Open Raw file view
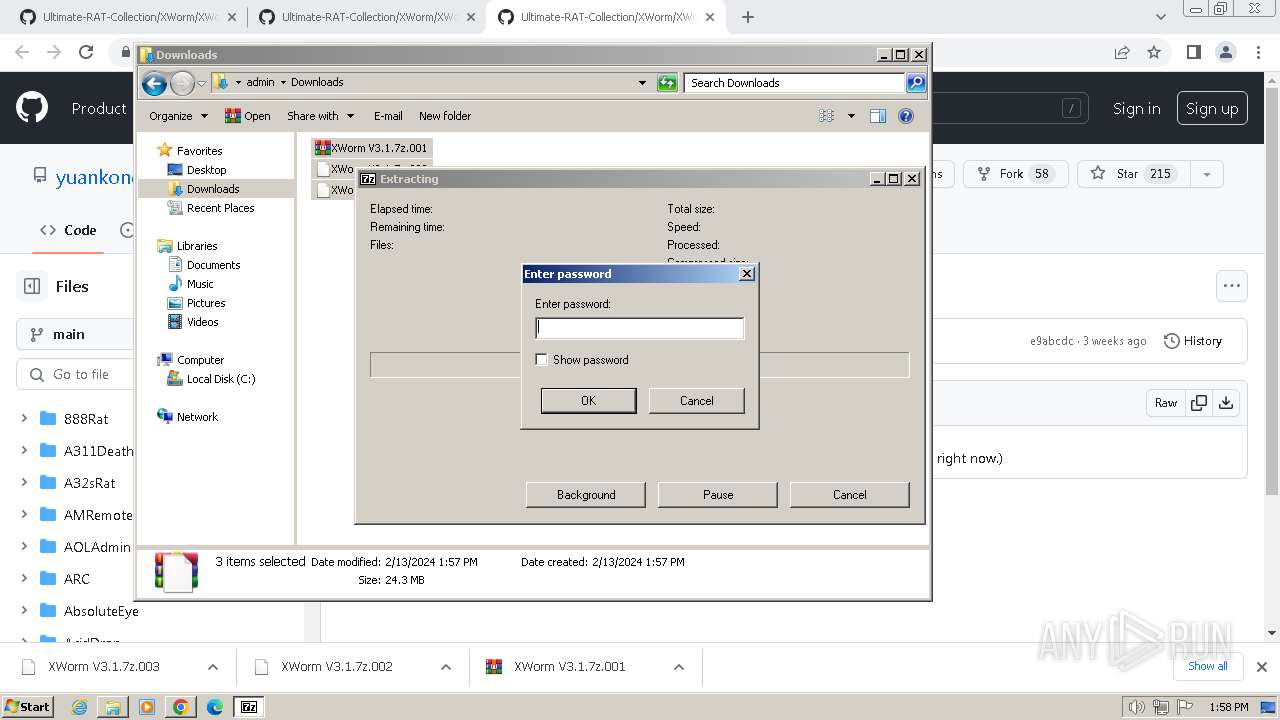Image resolution: width=1280 pixels, height=720 pixels. click(x=1166, y=403)
